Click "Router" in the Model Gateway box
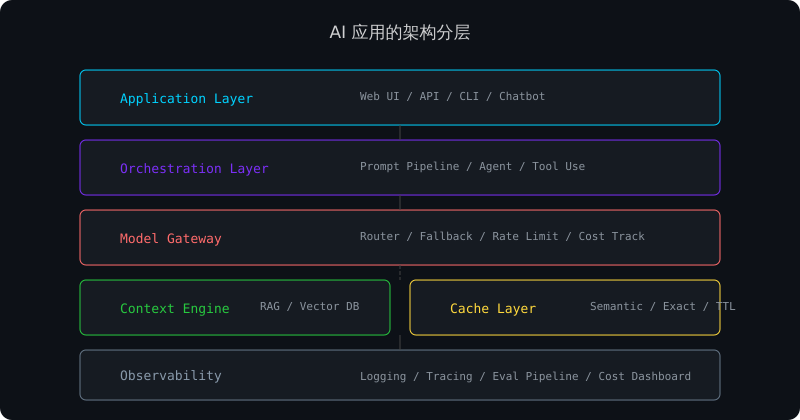The width and height of the screenshot is (800, 420). pyautogui.click(x=380, y=237)
